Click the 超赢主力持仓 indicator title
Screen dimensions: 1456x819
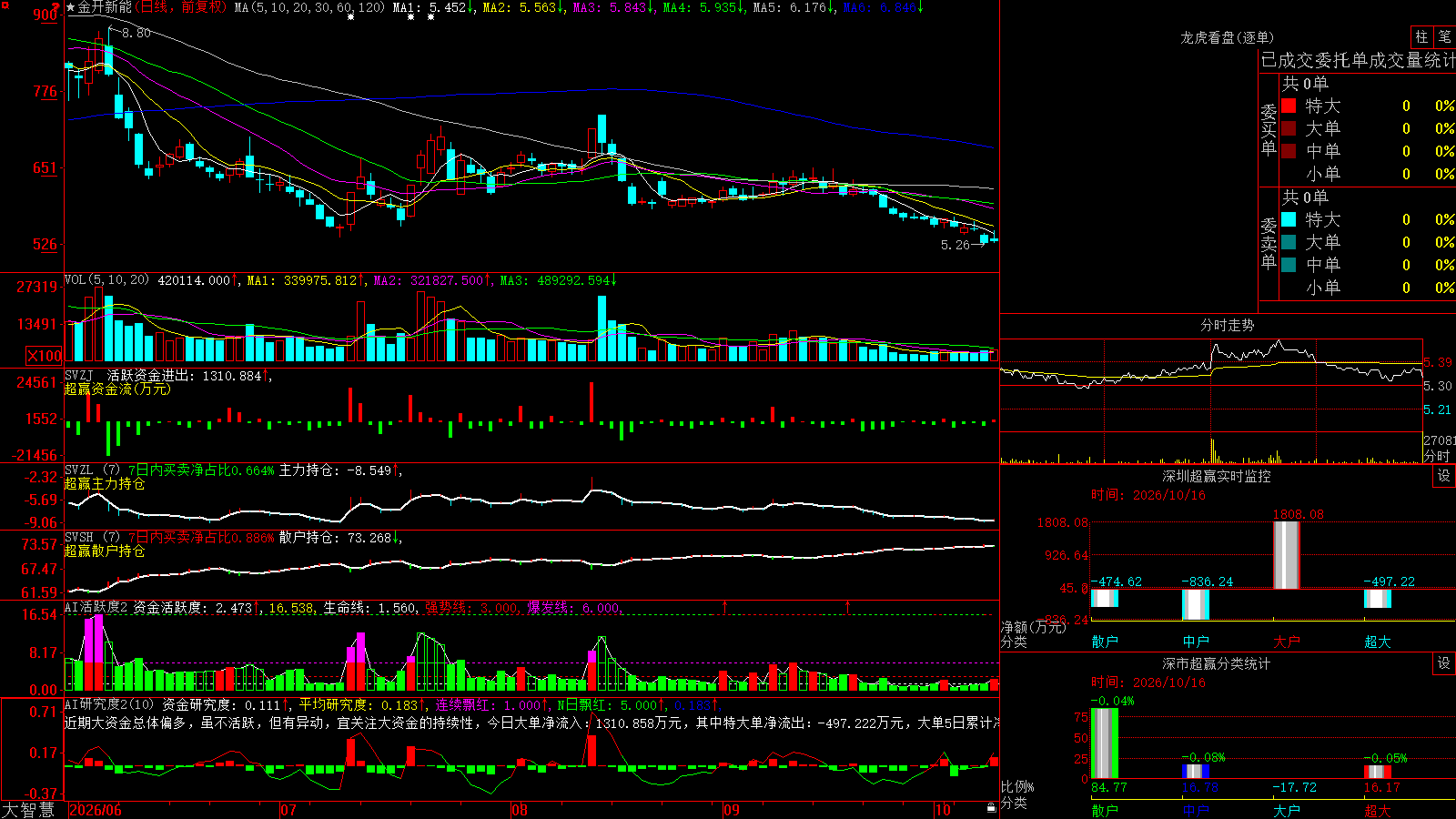coord(105,483)
